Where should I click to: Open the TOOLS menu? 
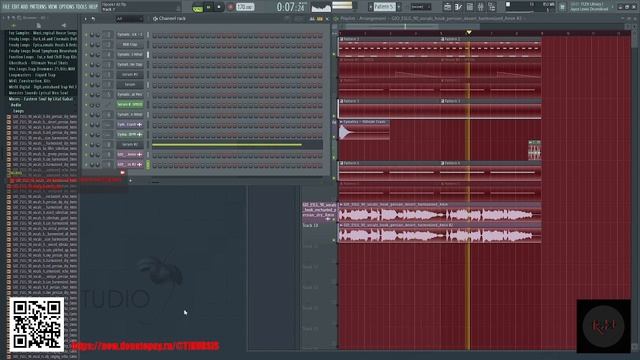pyautogui.click(x=82, y=7)
